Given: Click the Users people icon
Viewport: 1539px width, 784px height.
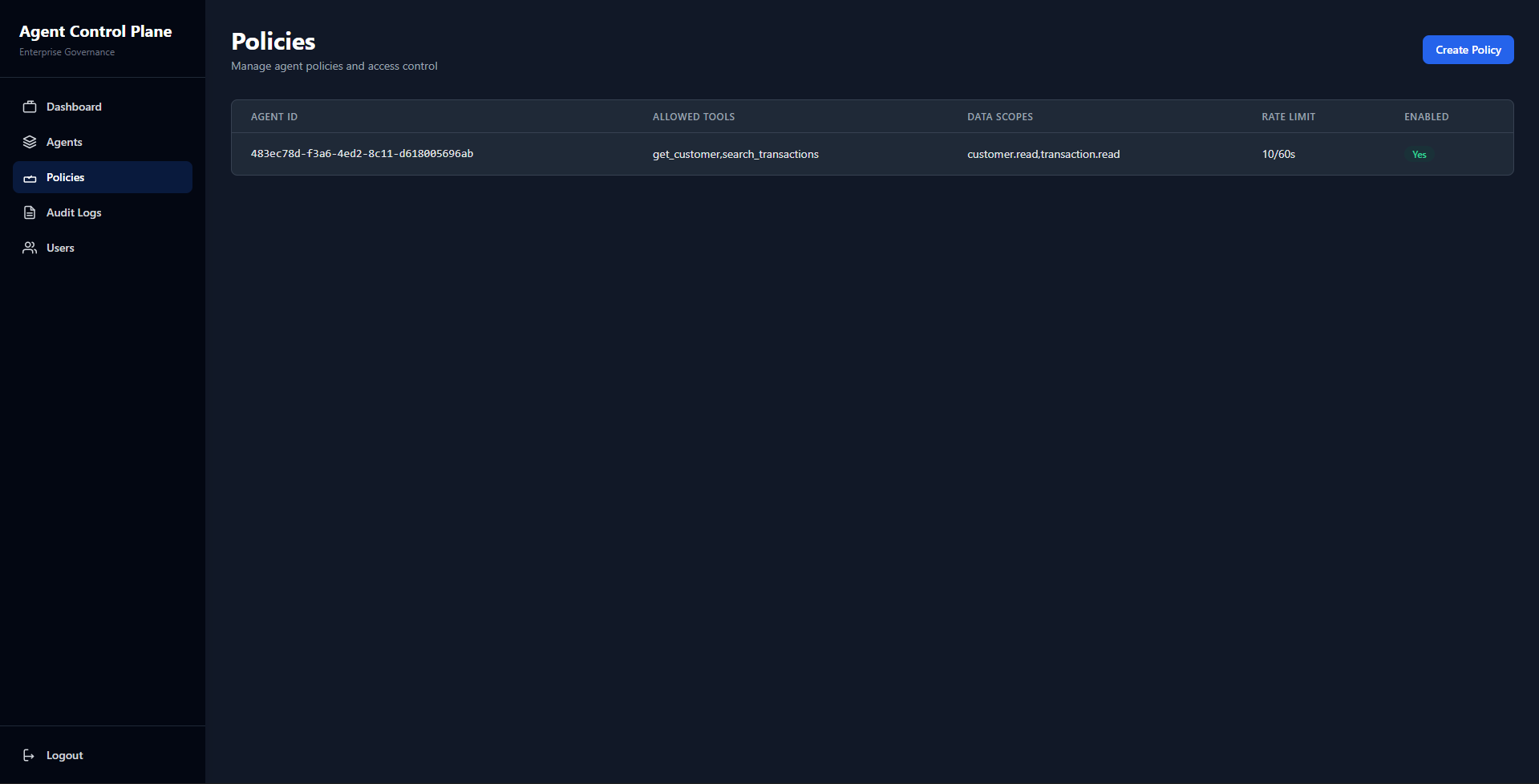Looking at the screenshot, I should click(30, 248).
